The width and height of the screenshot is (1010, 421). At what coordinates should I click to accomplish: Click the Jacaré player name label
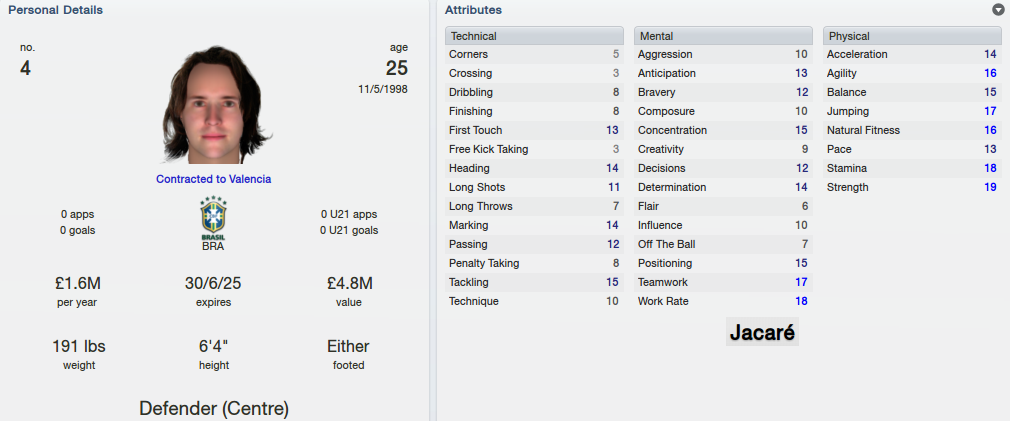pos(762,332)
